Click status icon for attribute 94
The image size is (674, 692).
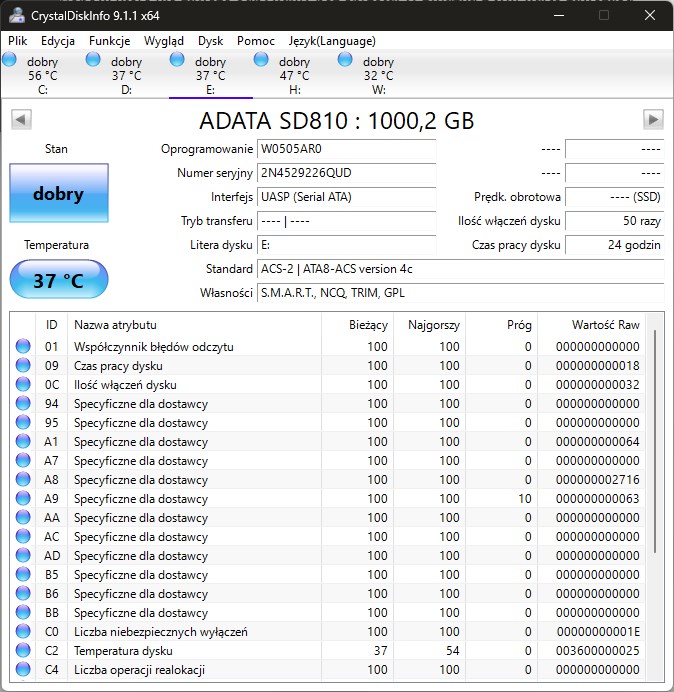tap(23, 403)
